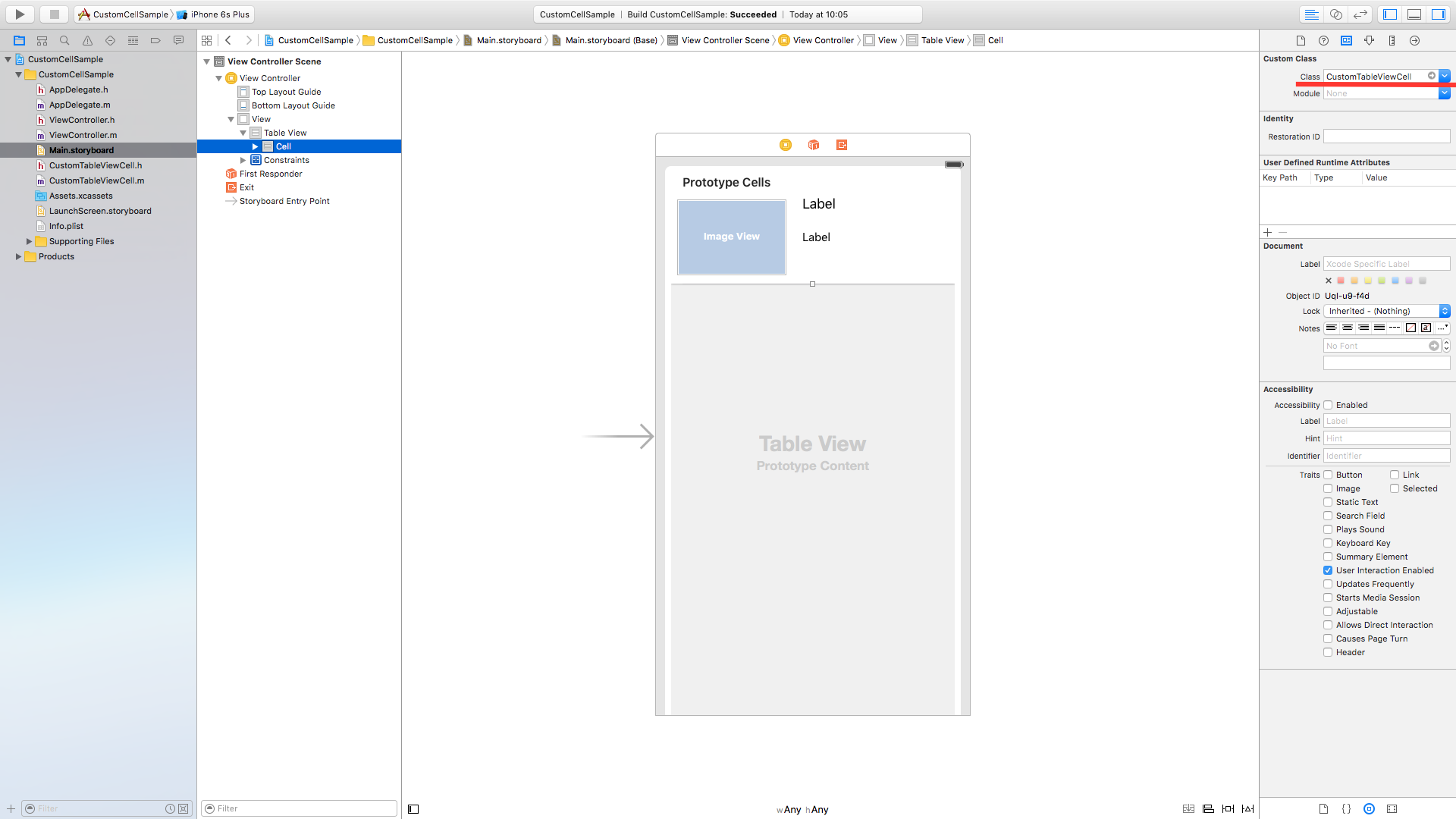Image resolution: width=1456 pixels, height=819 pixels.
Task: Select the red document label color
Action: tap(1341, 281)
